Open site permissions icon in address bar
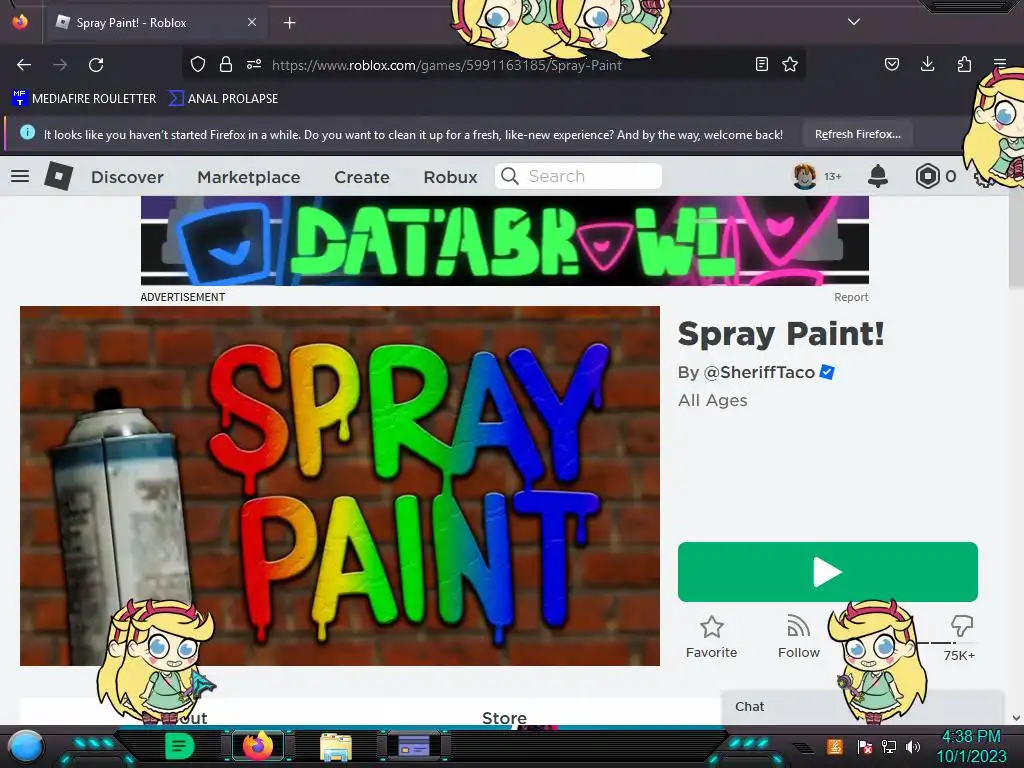 pyautogui.click(x=254, y=64)
